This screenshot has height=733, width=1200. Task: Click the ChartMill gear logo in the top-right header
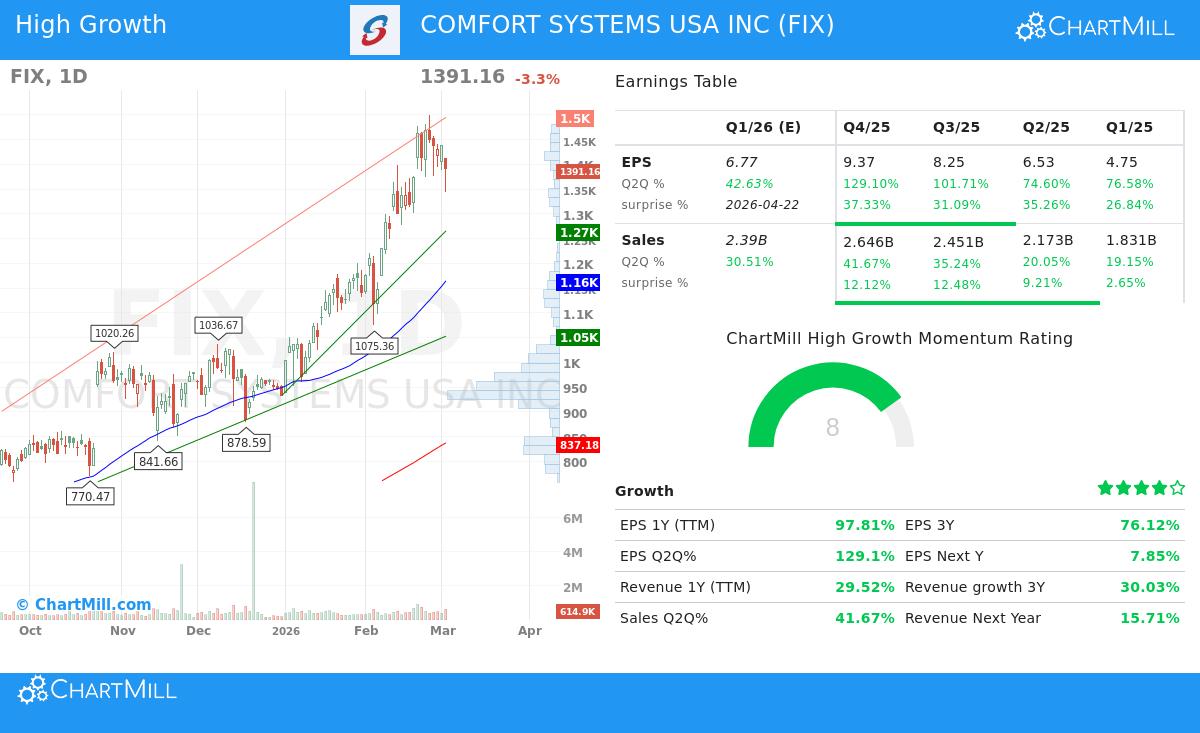[1029, 27]
